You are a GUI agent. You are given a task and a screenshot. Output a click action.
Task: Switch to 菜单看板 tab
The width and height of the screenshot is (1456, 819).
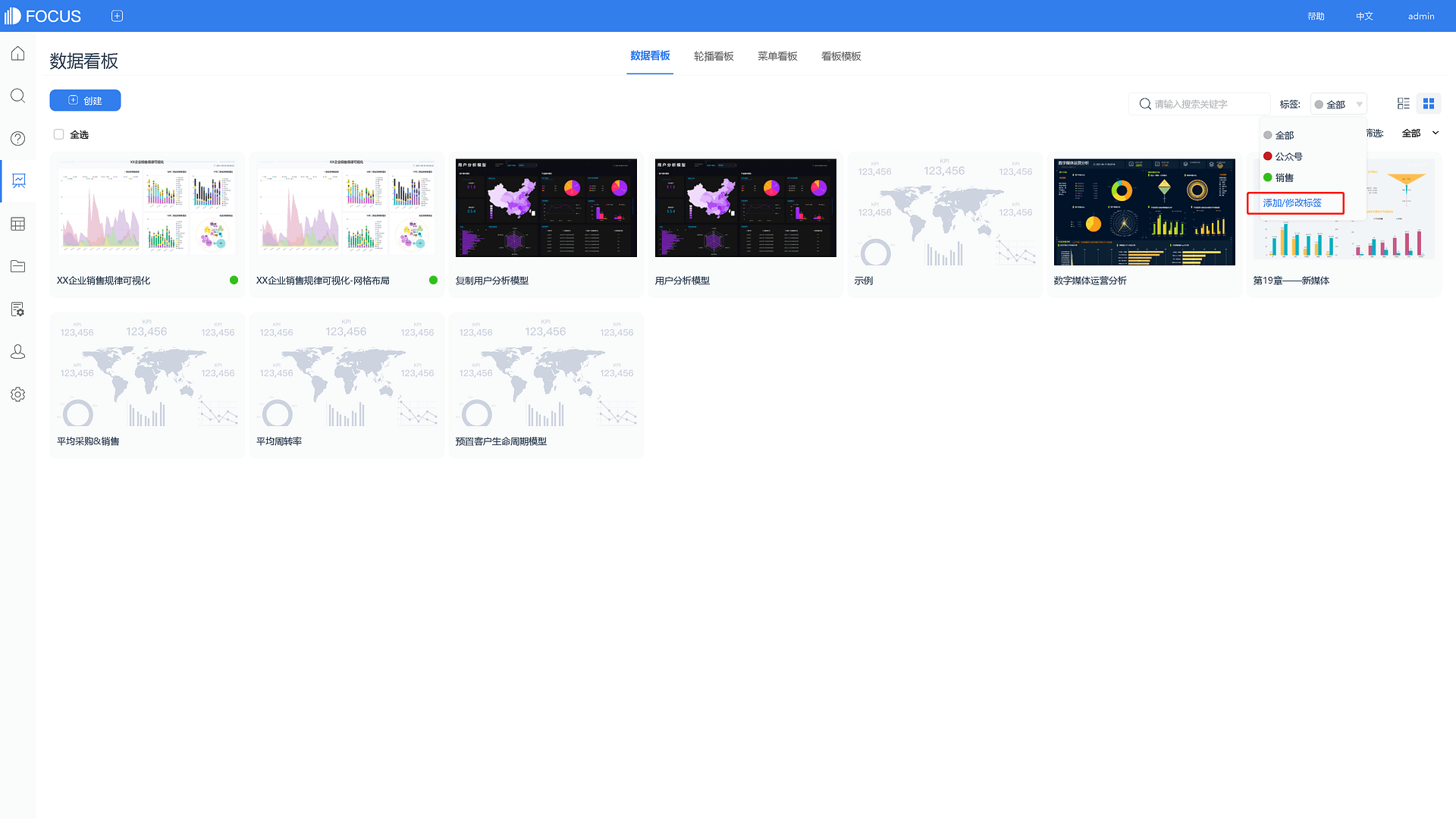tap(777, 56)
